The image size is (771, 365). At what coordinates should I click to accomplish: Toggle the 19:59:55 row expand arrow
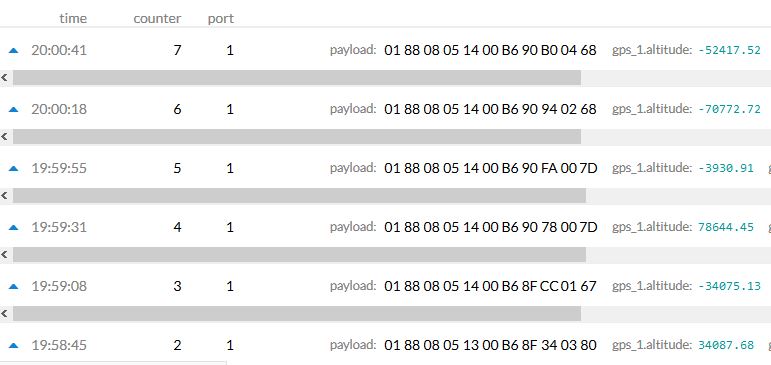click(14, 168)
